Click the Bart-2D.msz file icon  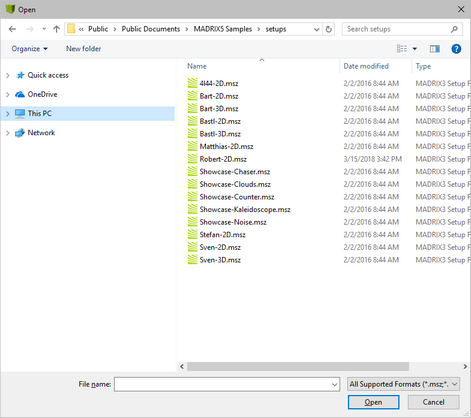pos(192,96)
